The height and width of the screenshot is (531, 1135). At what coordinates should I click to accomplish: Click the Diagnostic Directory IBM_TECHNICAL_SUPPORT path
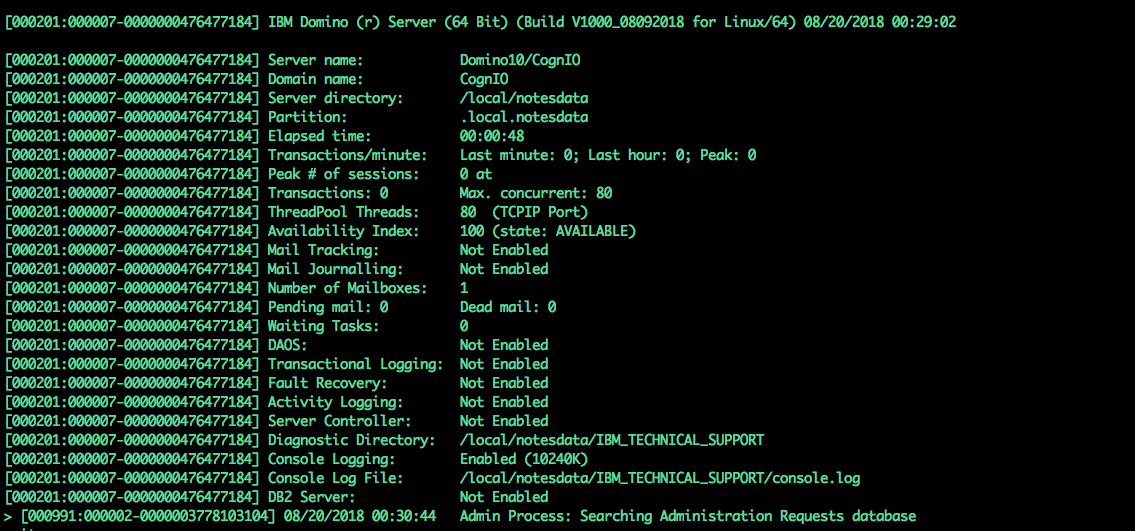[x=612, y=440]
